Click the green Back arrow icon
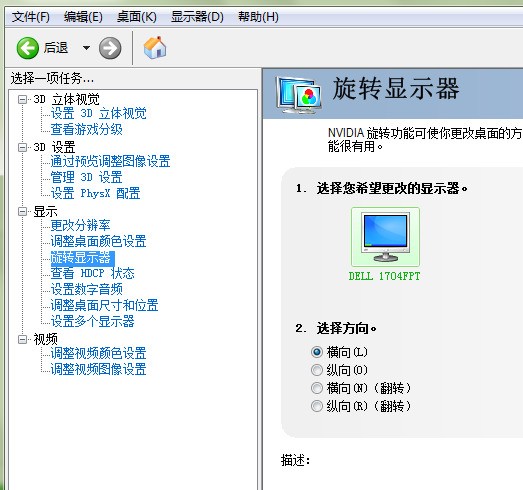The width and height of the screenshot is (523, 490). [x=28, y=48]
